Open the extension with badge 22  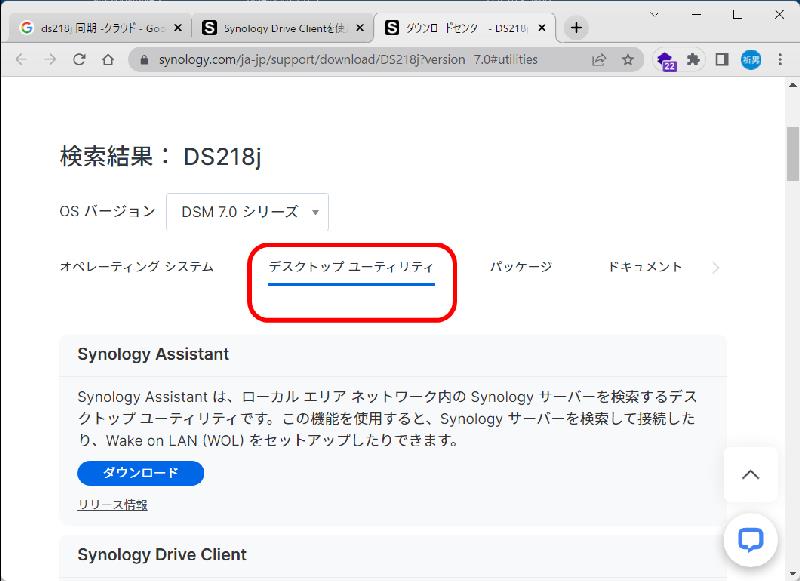click(x=666, y=61)
